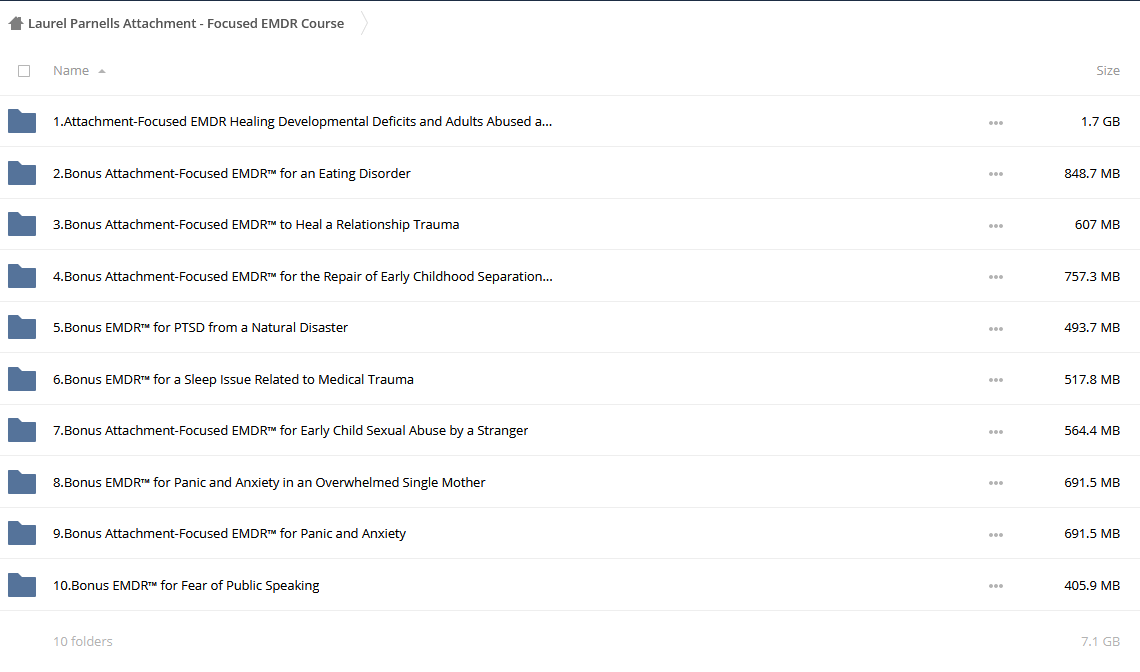
Task: Sort files by the Name column
Action: (x=71, y=71)
